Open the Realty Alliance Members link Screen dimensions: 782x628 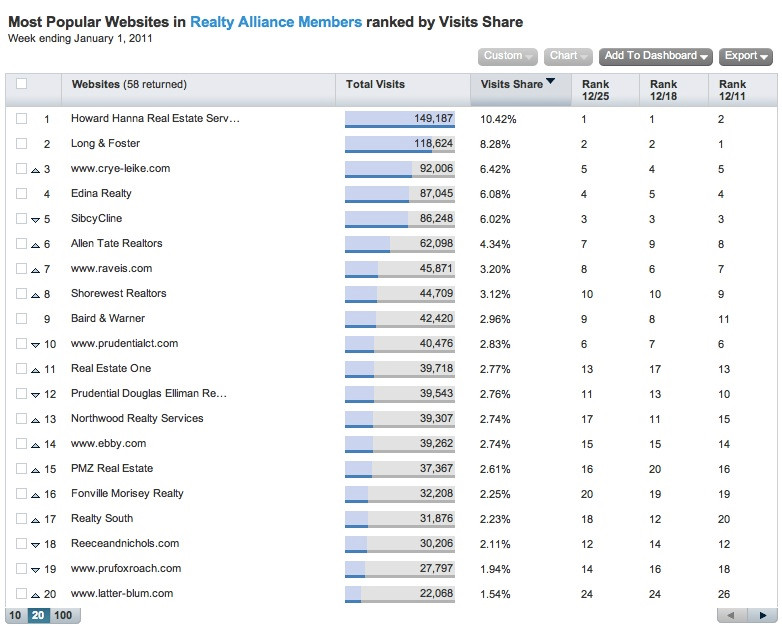276,22
